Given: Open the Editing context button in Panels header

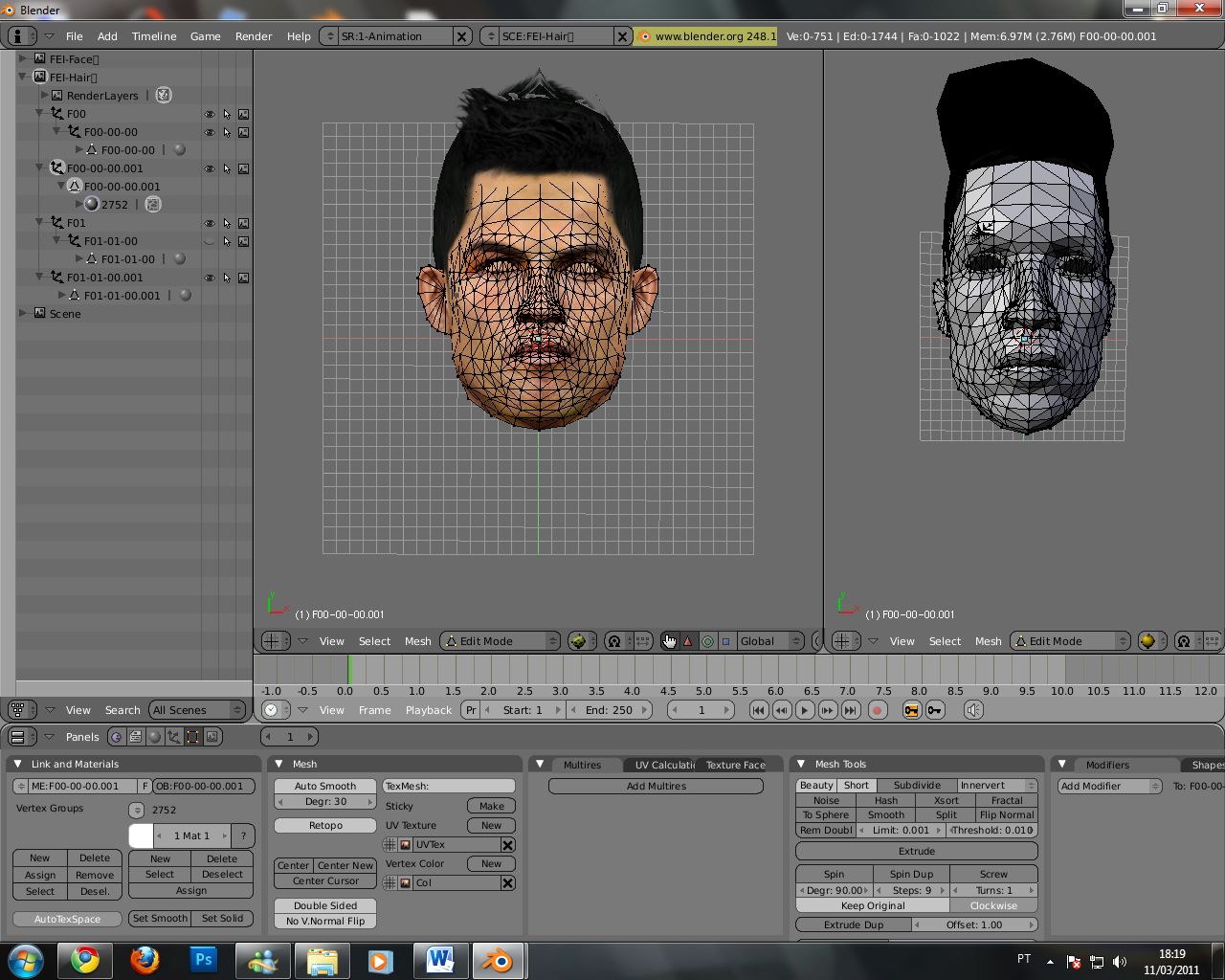Looking at the screenshot, I should coord(192,737).
